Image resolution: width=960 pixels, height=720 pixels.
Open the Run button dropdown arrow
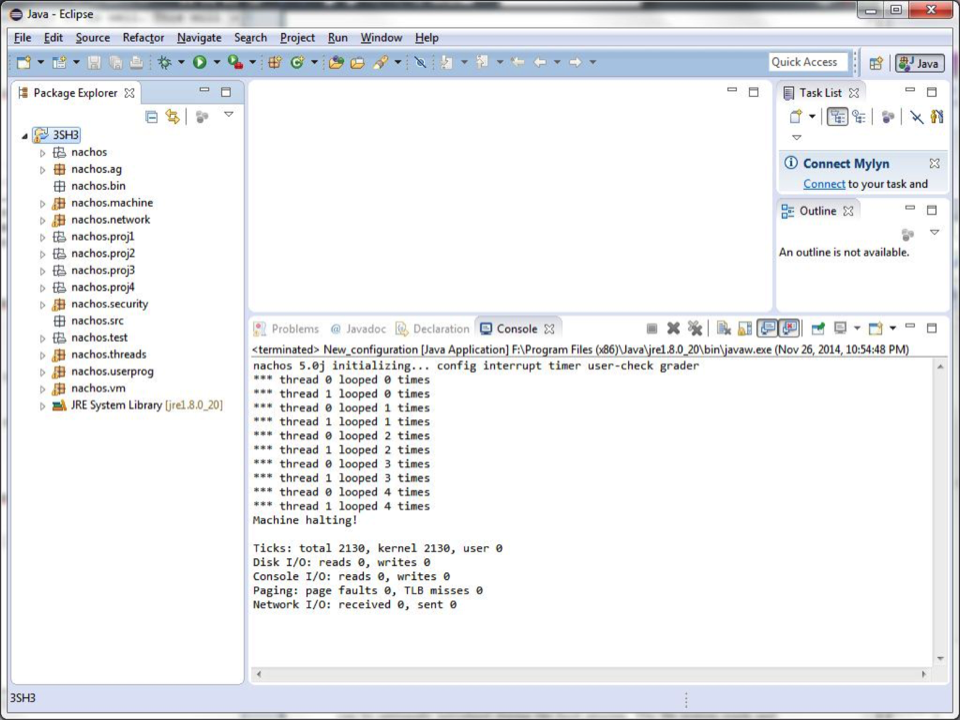pyautogui.click(x=216, y=62)
